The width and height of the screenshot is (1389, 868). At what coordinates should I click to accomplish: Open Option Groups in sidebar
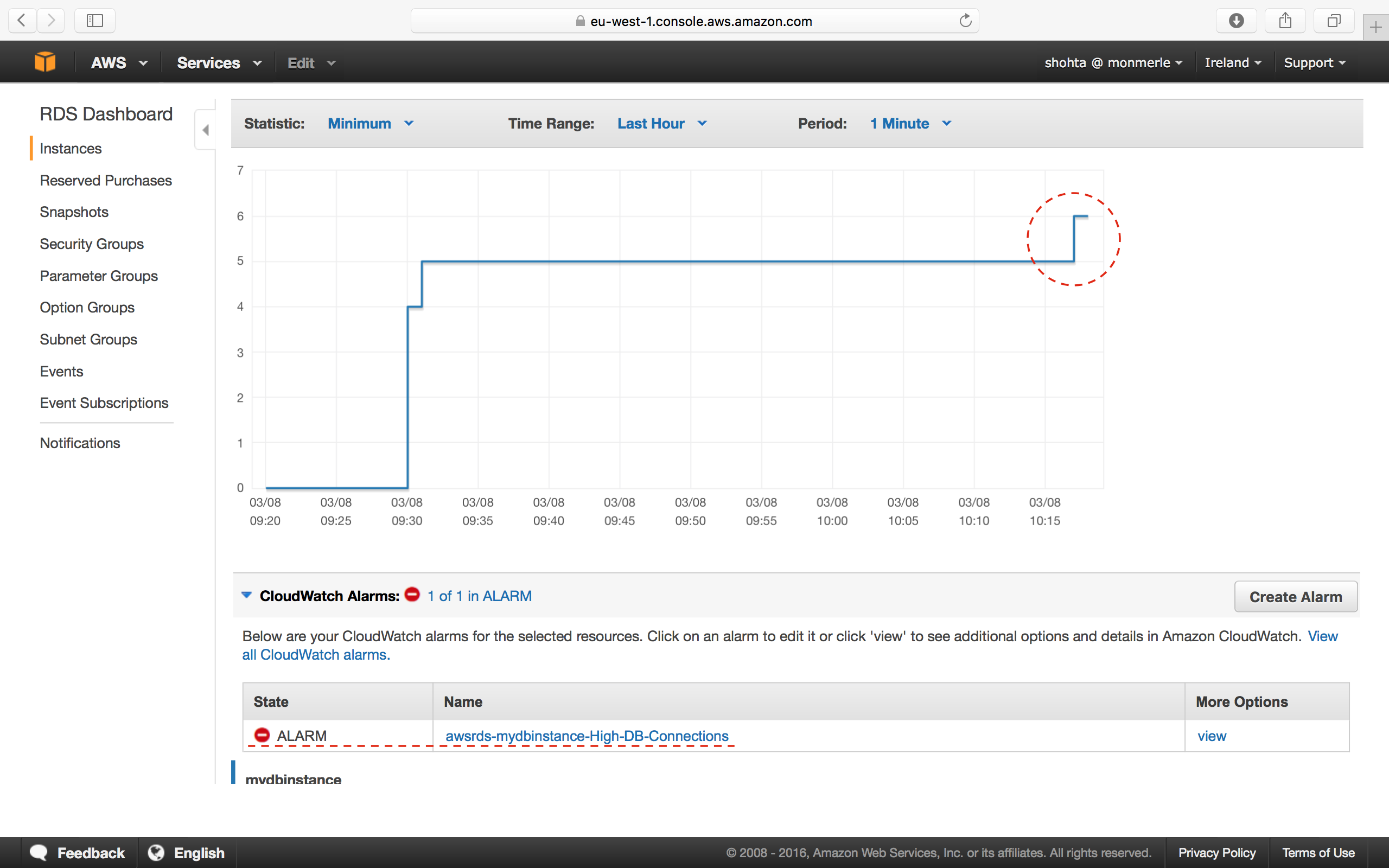point(87,307)
